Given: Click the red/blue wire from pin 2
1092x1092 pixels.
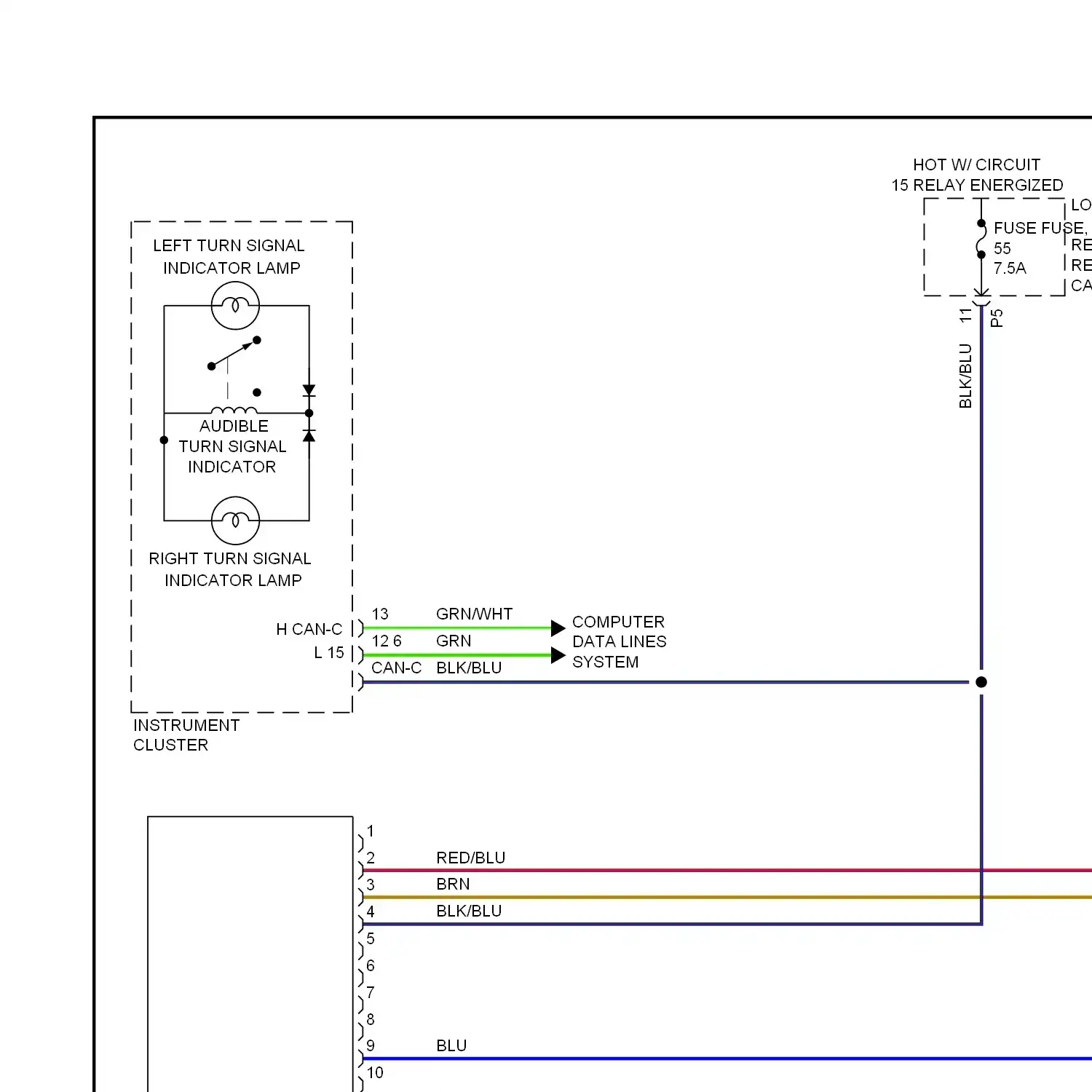Looking at the screenshot, I should tap(727, 870).
